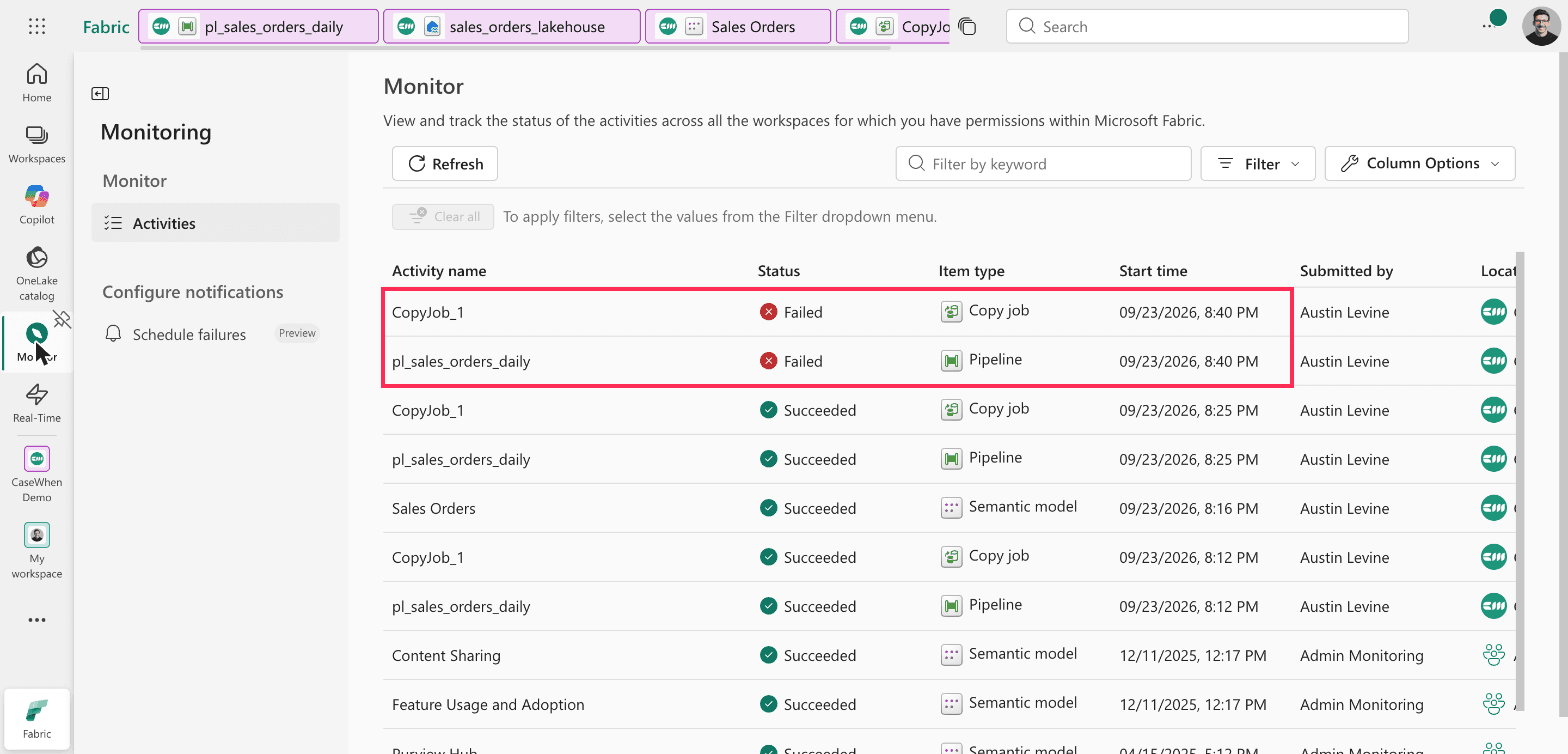
Task: Switch to sales_orders_lakehouse tab
Action: tap(512, 27)
